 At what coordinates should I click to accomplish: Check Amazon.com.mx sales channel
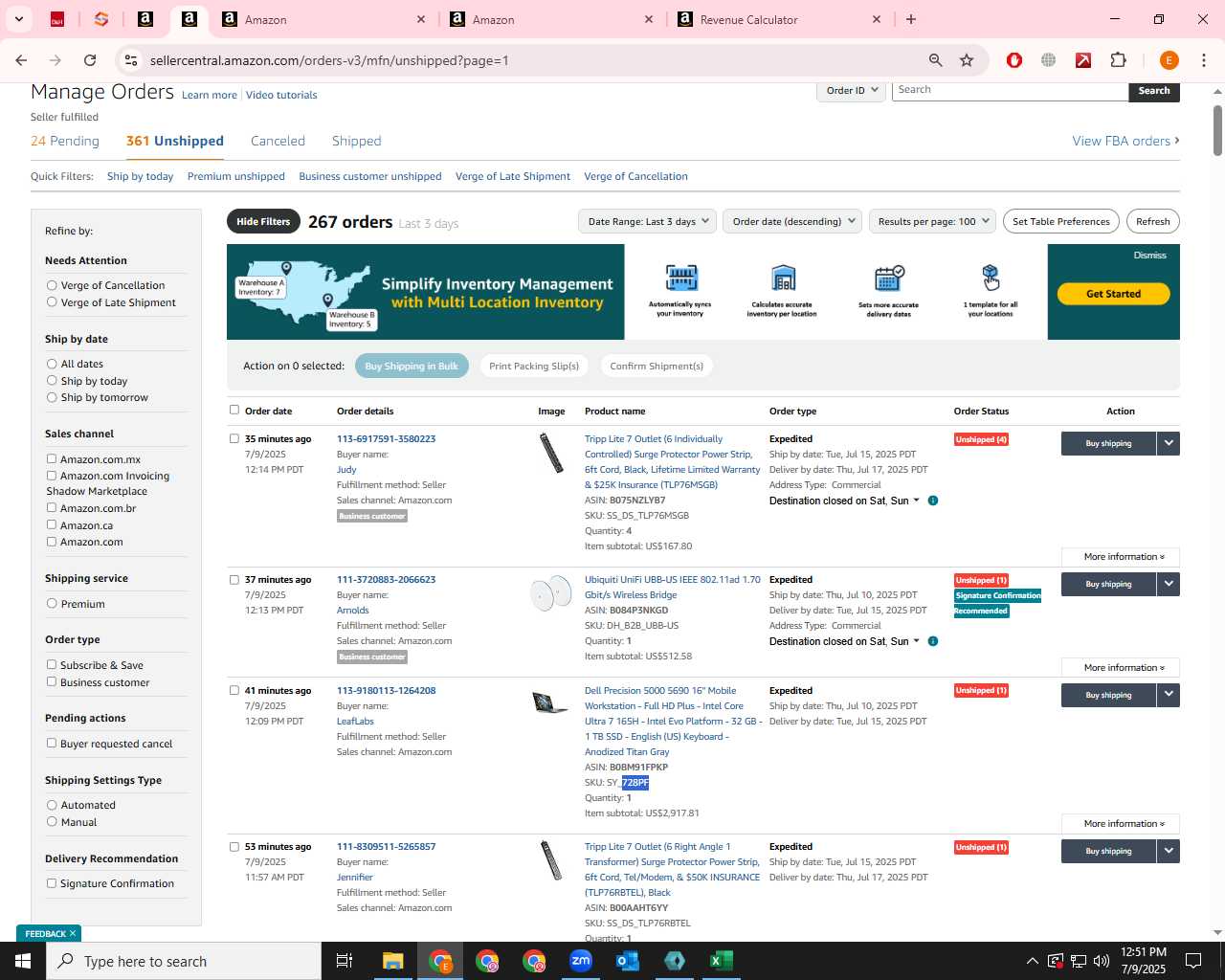point(52,459)
